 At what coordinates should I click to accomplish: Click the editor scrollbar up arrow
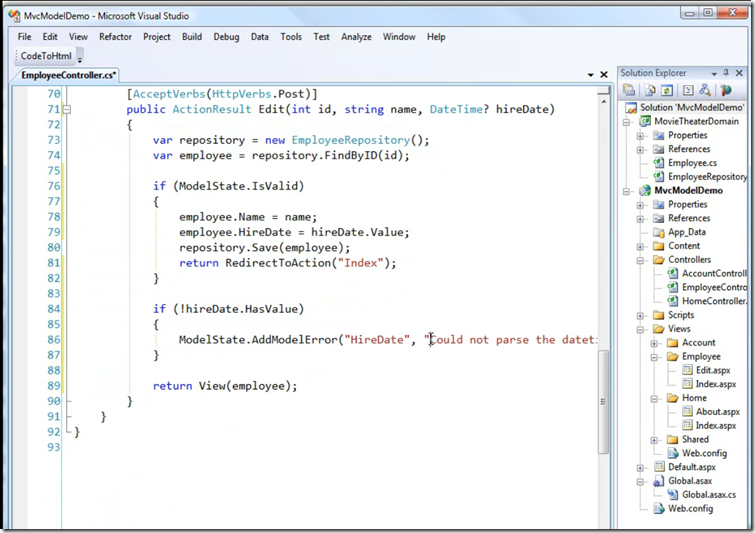tap(603, 102)
